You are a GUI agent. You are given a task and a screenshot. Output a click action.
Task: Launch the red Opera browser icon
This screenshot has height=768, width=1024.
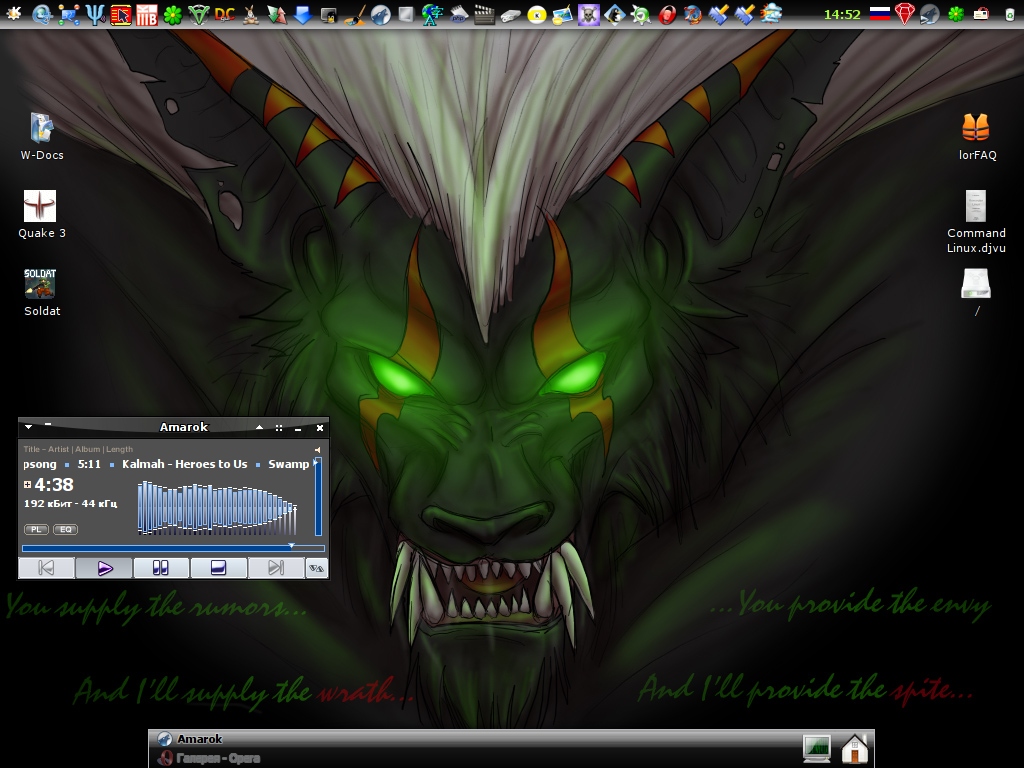tap(667, 14)
